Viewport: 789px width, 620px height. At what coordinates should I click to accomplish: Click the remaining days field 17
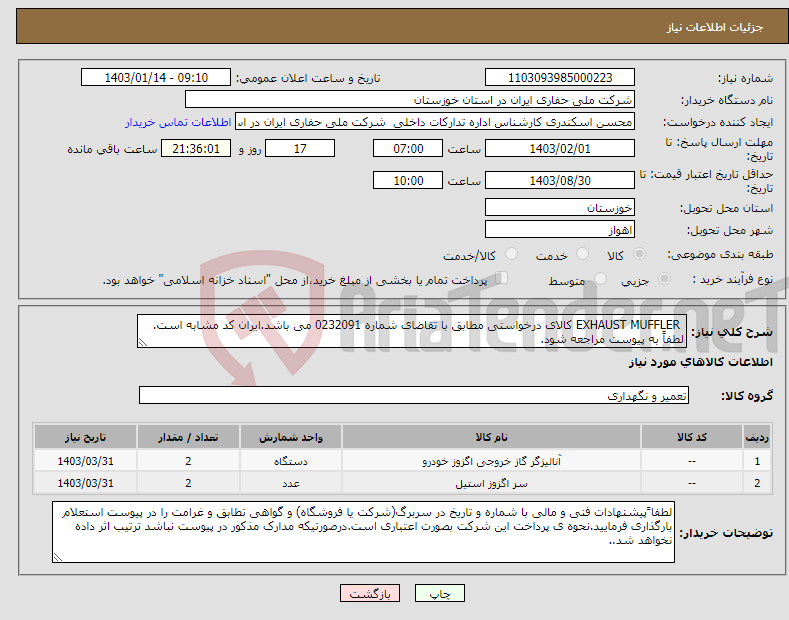(x=300, y=148)
